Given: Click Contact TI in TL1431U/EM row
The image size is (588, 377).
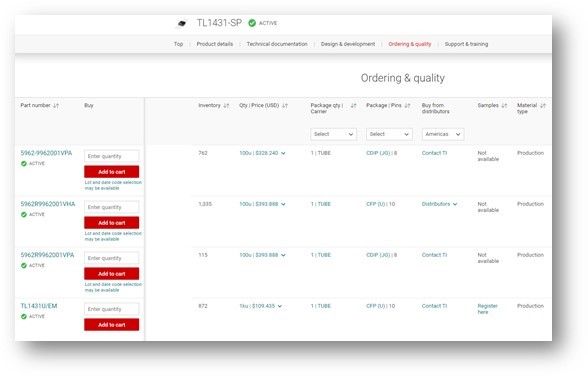Looking at the screenshot, I should 434,306.
